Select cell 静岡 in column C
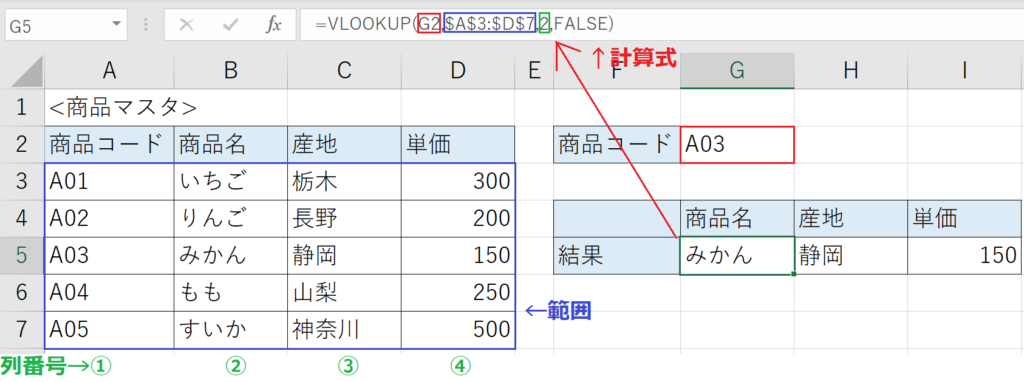The width and height of the screenshot is (1024, 382). point(344,256)
